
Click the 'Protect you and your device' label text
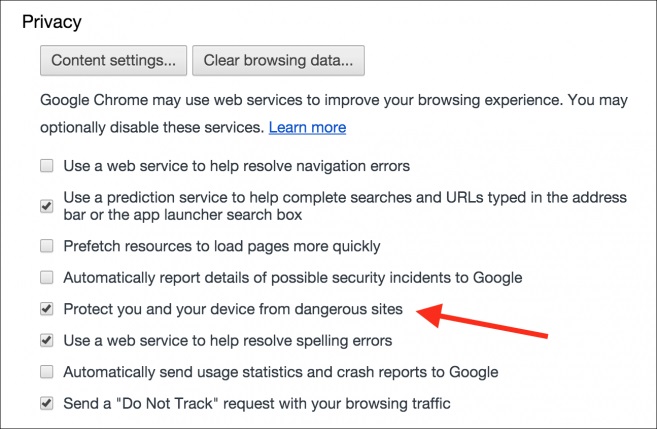coord(233,309)
